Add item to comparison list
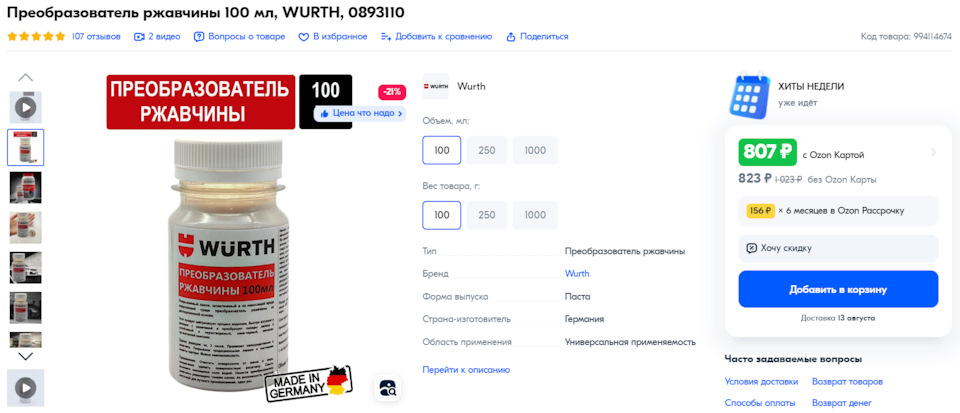The image size is (960, 413). (x=437, y=37)
